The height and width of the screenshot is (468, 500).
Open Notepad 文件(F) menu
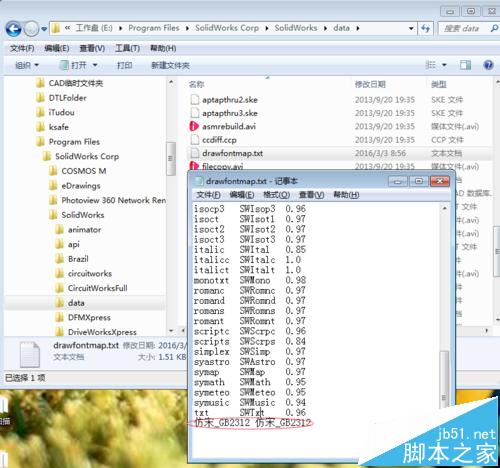coord(208,195)
